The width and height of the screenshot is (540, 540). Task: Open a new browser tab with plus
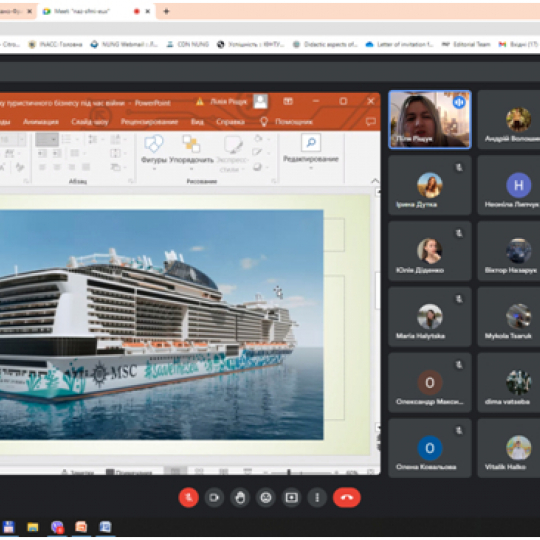(166, 11)
